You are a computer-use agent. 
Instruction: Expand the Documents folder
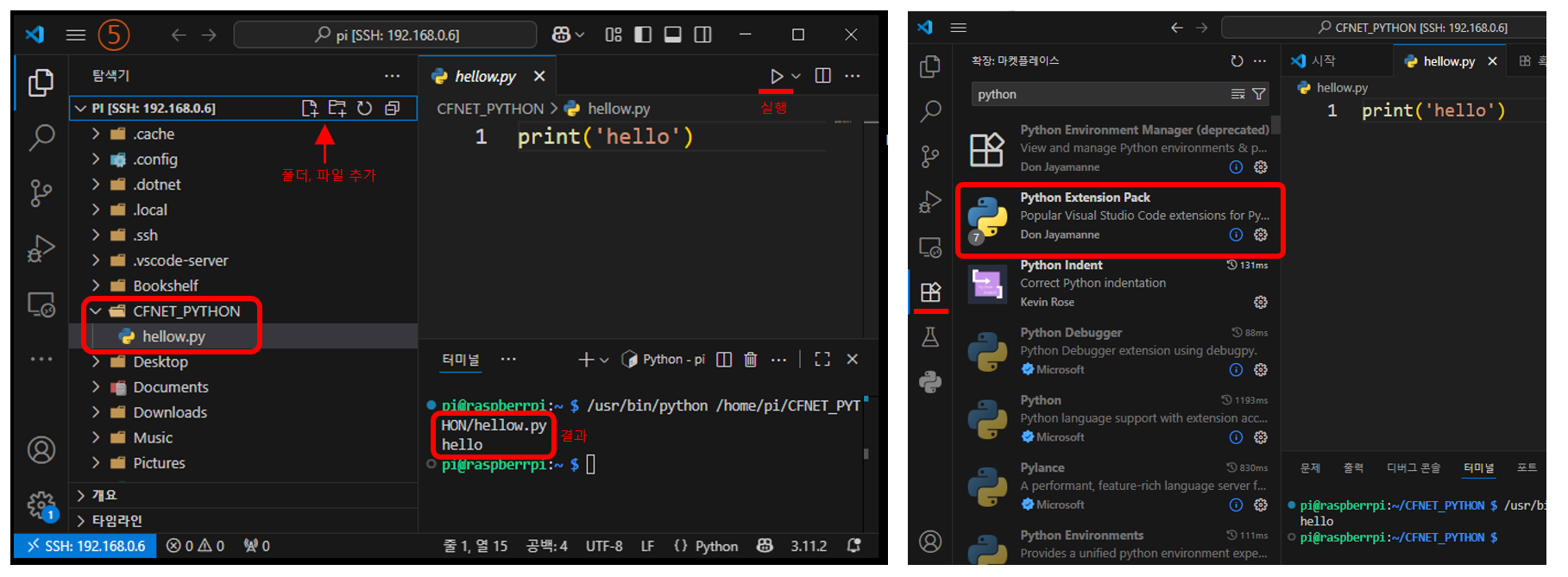coord(96,387)
